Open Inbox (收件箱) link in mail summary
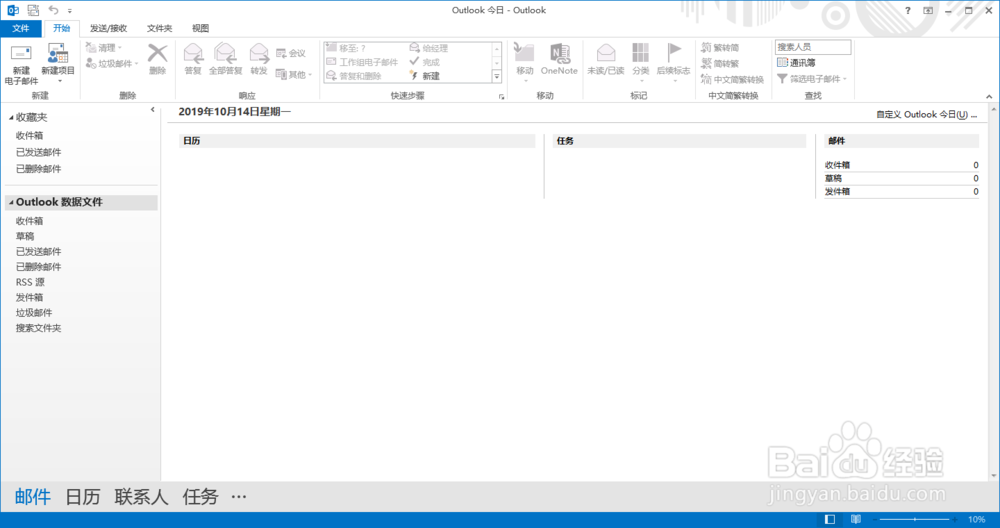This screenshot has height=528, width=1000. click(x=837, y=165)
